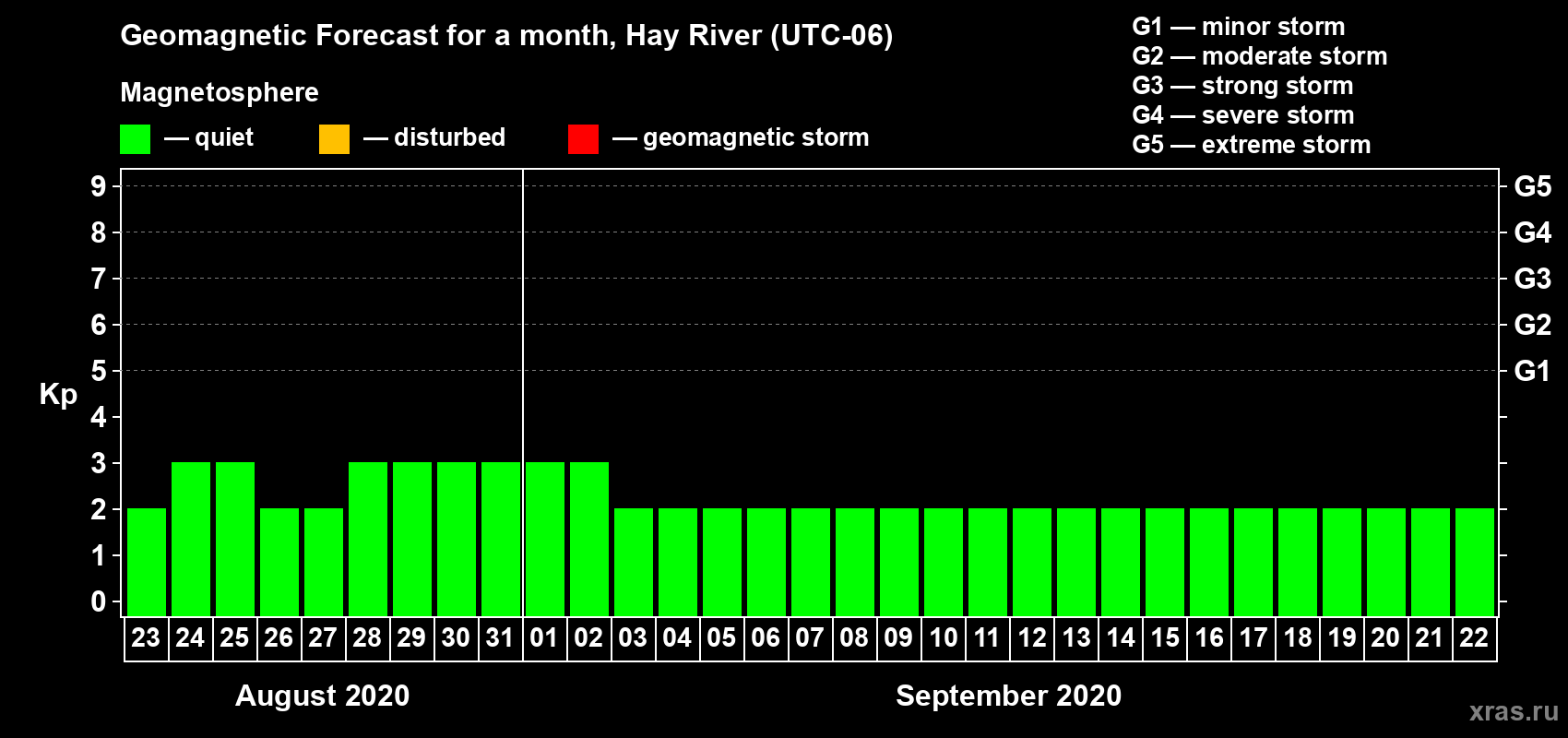Viewport: 1568px width, 738px height.
Task: Select the bar for August 28
Action: pos(368,539)
